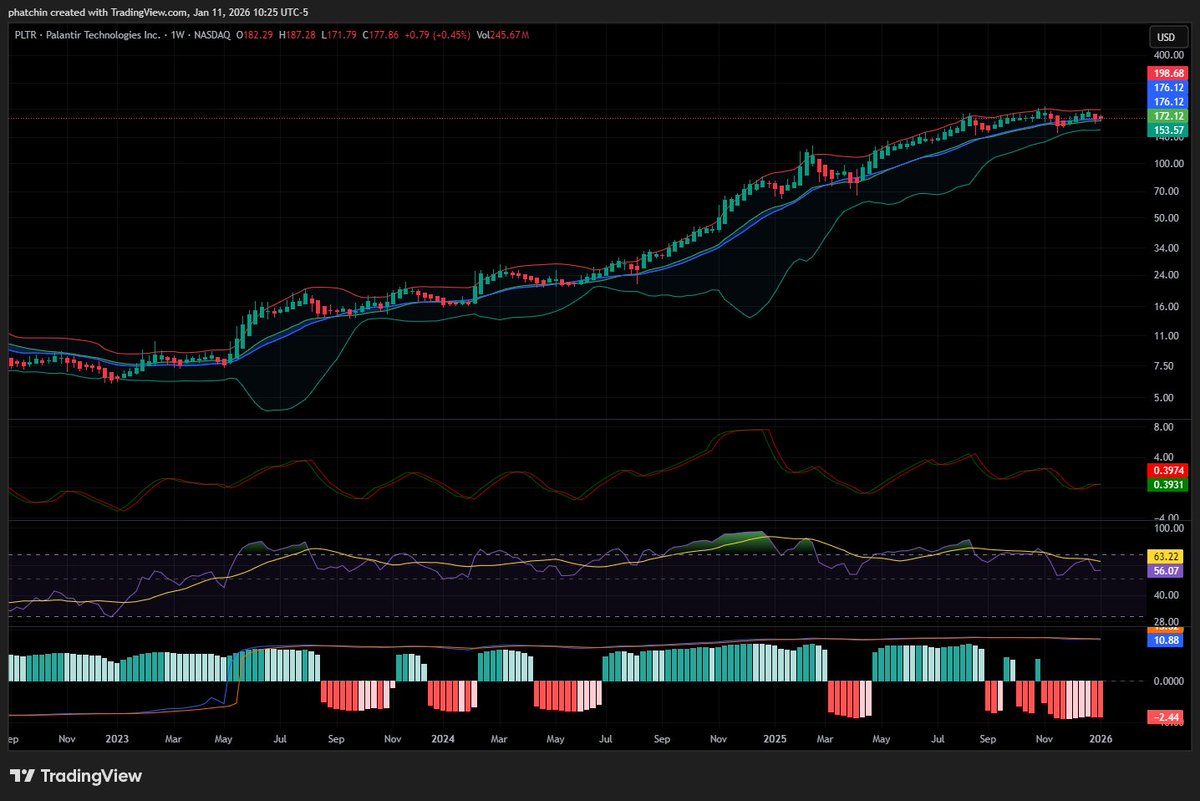Screen dimensions: 1200x801
Task: Click the PLTR Palantir Technologies Inc. symbol title
Action: [x=90, y=35]
